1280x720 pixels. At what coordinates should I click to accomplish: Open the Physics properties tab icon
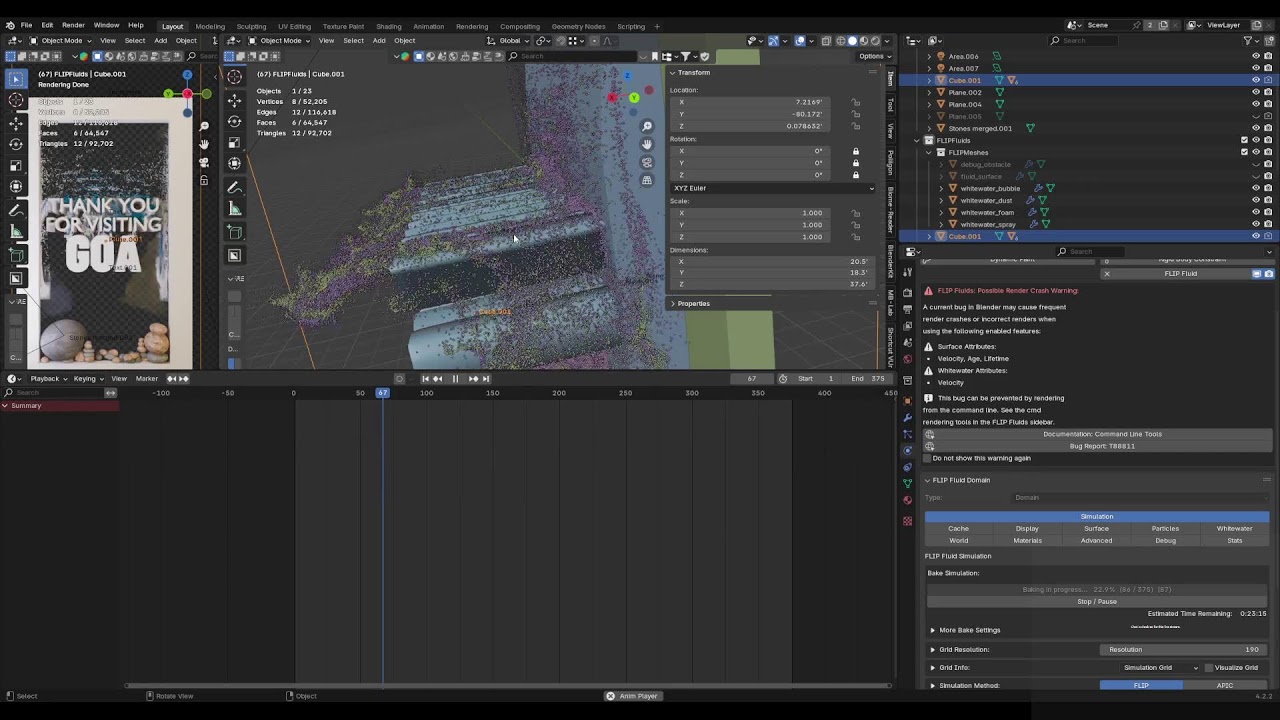coord(907,450)
